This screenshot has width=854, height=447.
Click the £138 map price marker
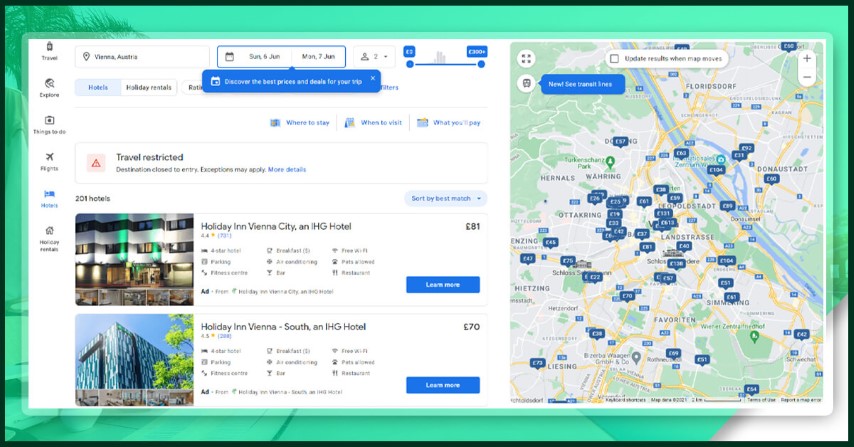[676, 264]
